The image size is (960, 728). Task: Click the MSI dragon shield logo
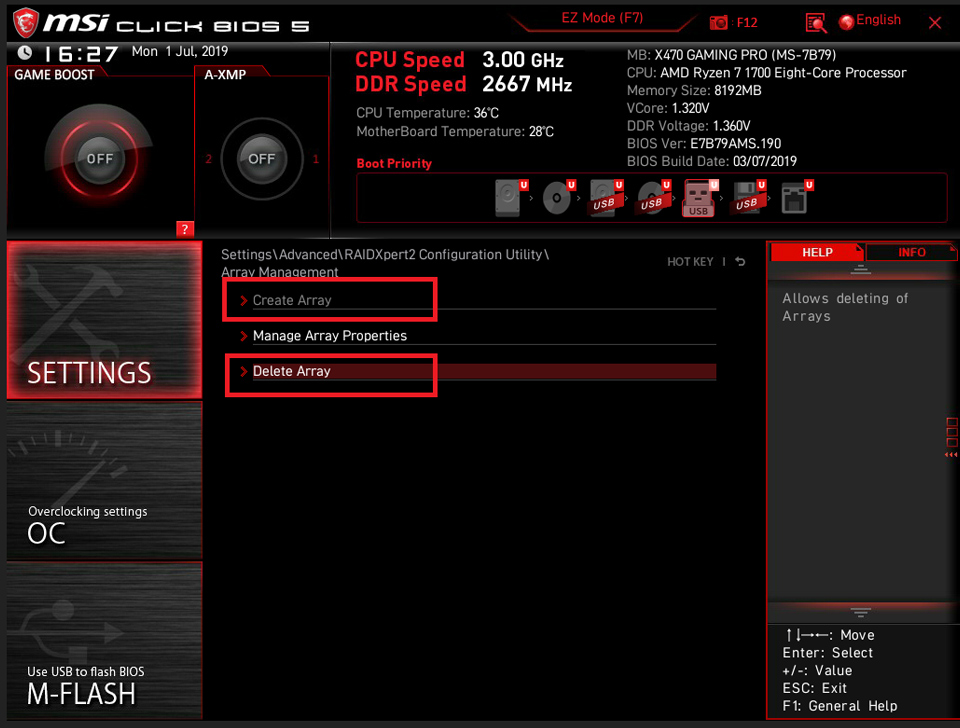26,23
